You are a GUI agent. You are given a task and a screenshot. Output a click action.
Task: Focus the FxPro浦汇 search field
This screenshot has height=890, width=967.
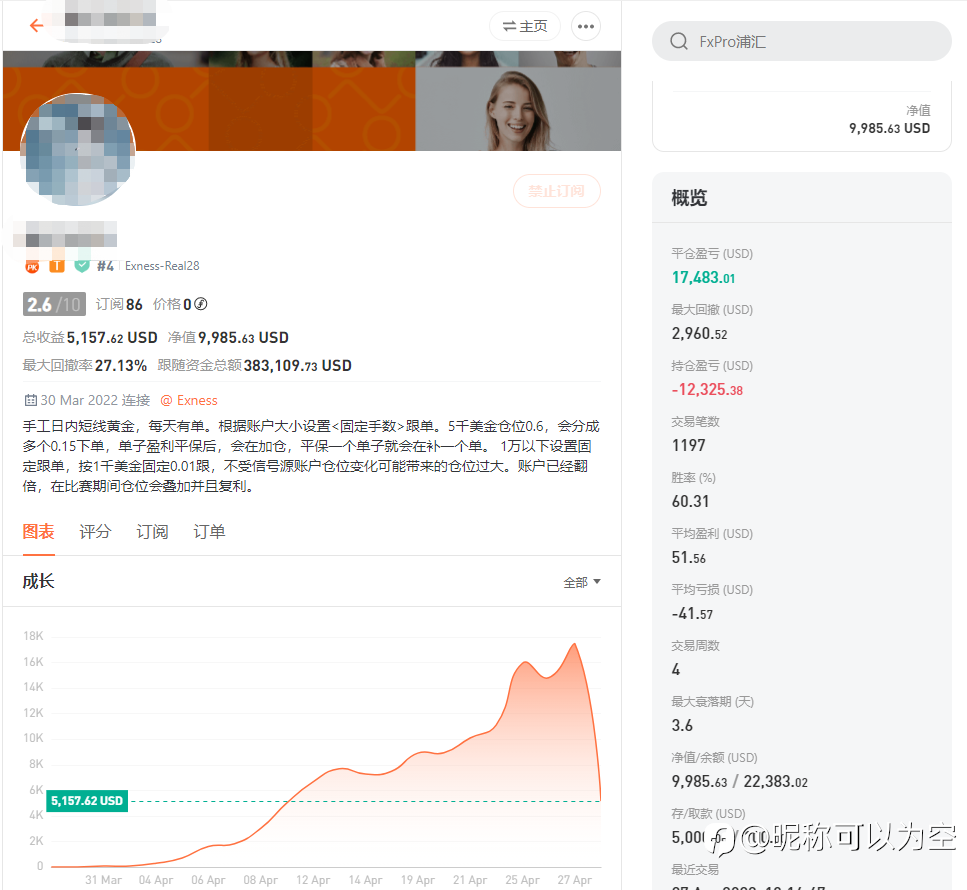click(x=802, y=41)
